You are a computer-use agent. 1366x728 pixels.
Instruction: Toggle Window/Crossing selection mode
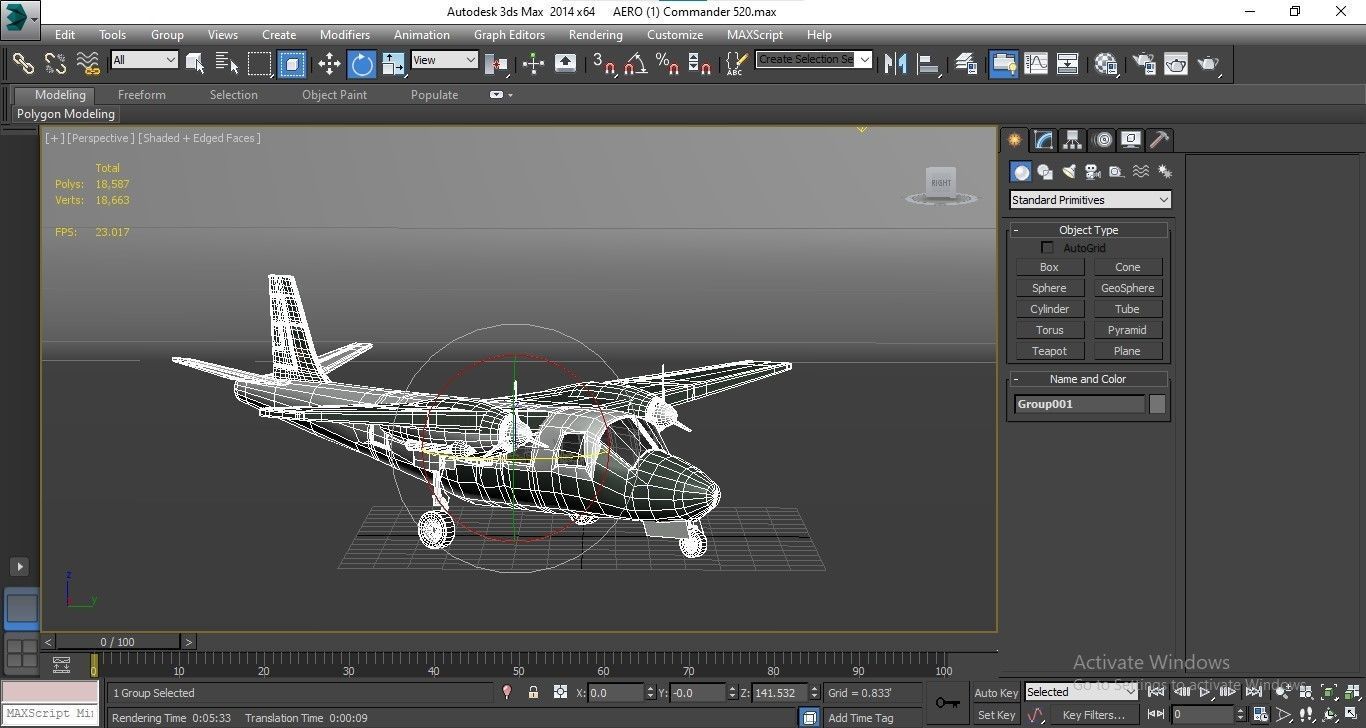[292, 63]
